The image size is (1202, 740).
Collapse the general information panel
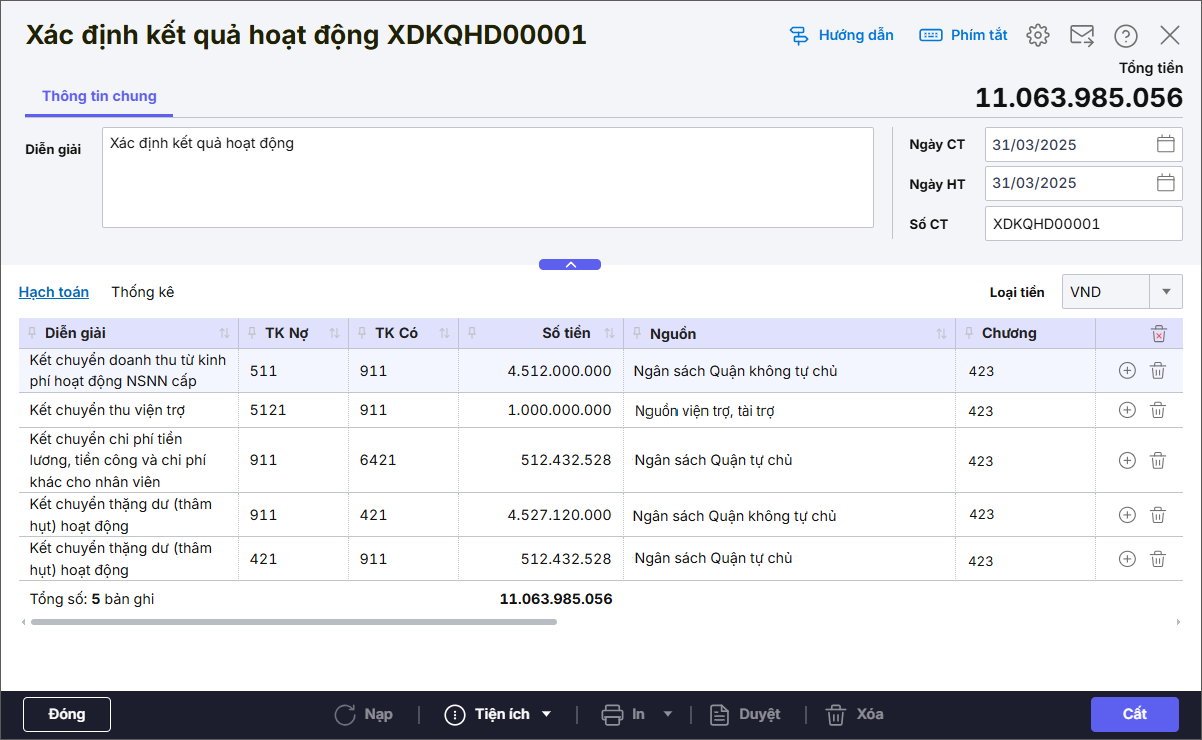tap(570, 265)
